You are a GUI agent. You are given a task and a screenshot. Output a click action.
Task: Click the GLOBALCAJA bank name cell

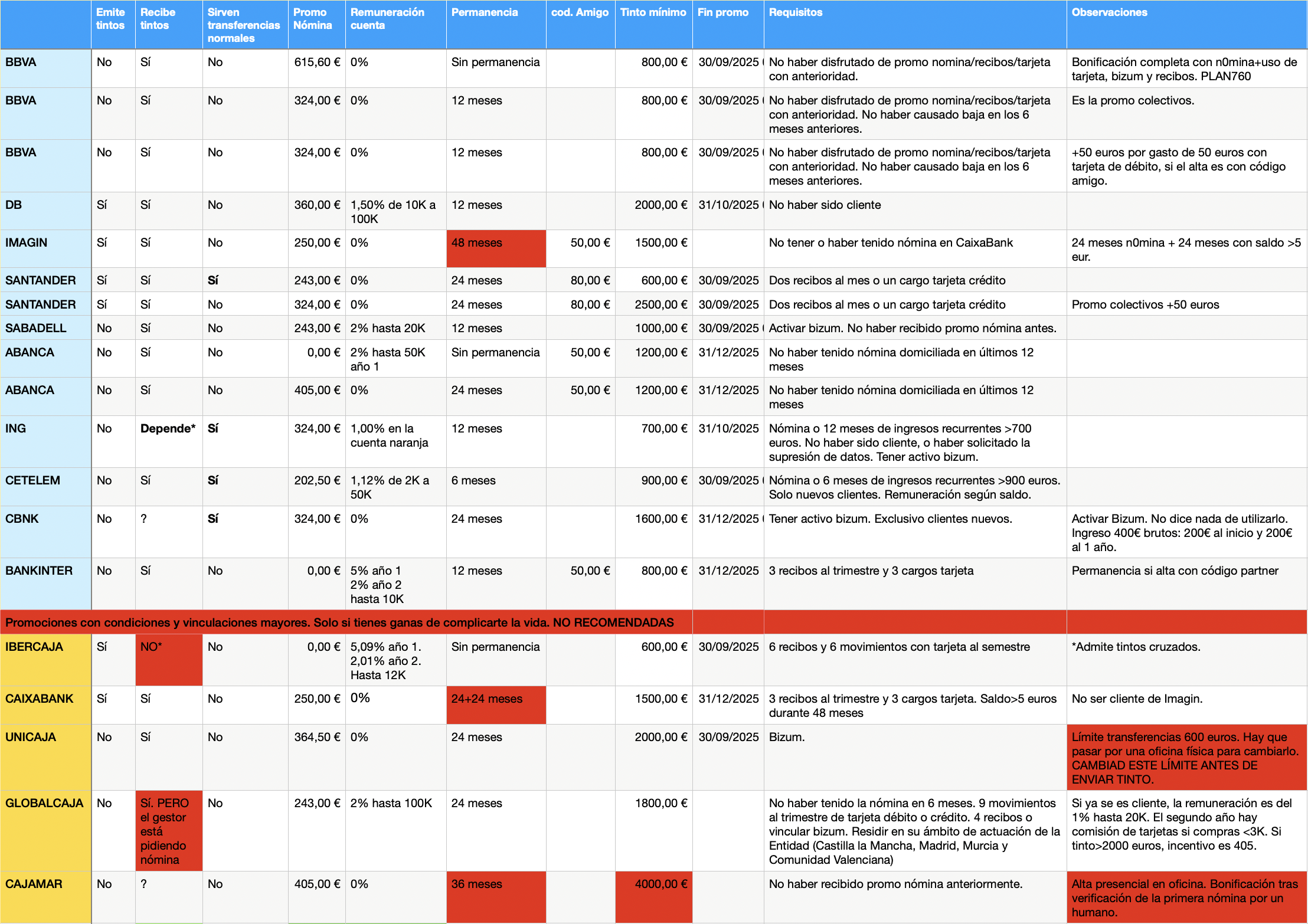[x=46, y=831]
